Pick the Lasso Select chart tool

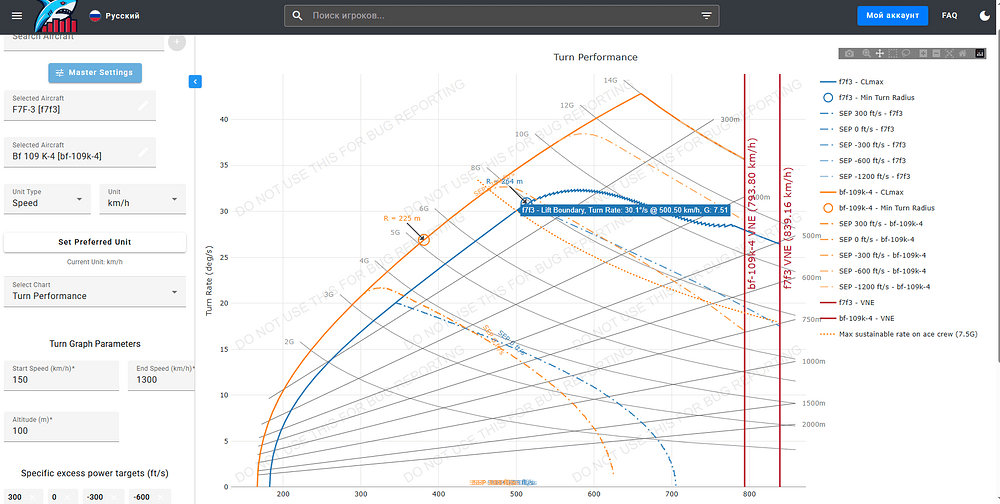906,53
